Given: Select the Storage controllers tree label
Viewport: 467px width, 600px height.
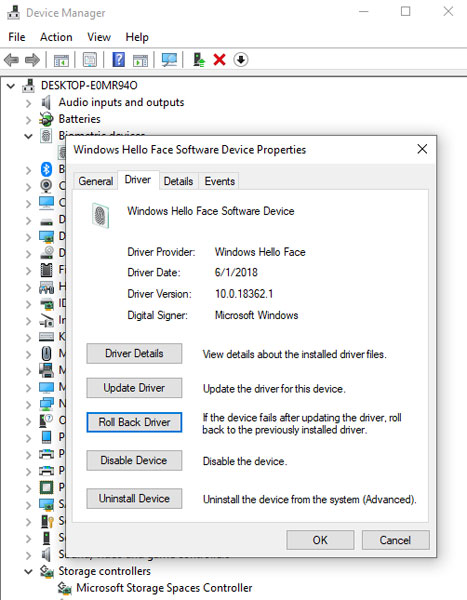Looking at the screenshot, I should [x=105, y=571].
